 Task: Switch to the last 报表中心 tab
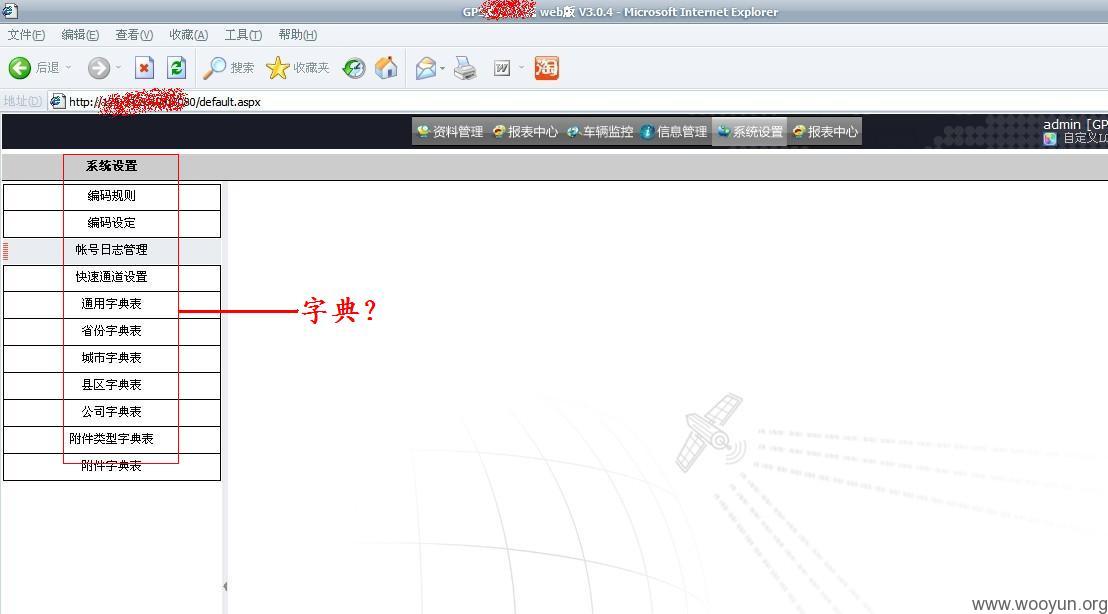click(x=825, y=131)
